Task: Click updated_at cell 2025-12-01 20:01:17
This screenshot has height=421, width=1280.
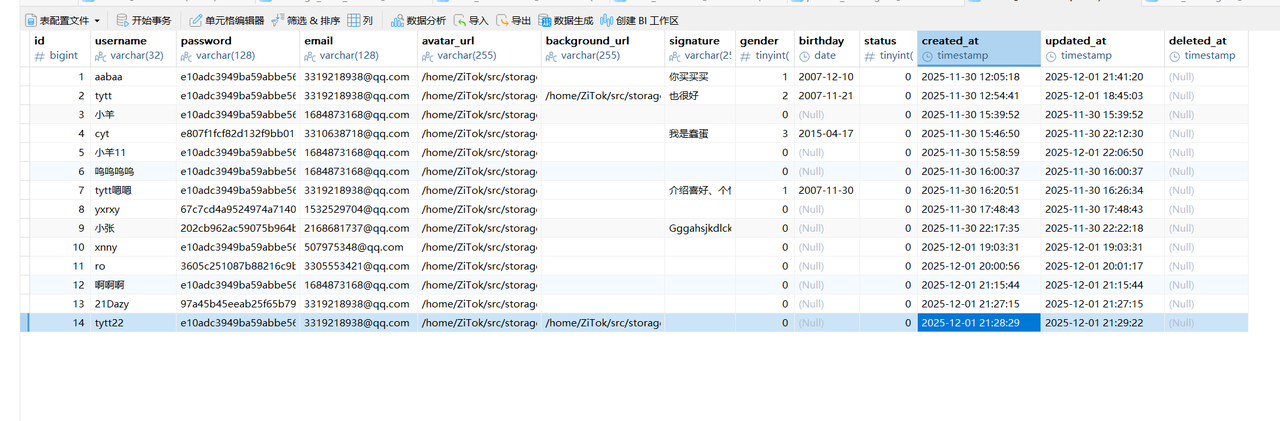Action: tap(1102, 267)
